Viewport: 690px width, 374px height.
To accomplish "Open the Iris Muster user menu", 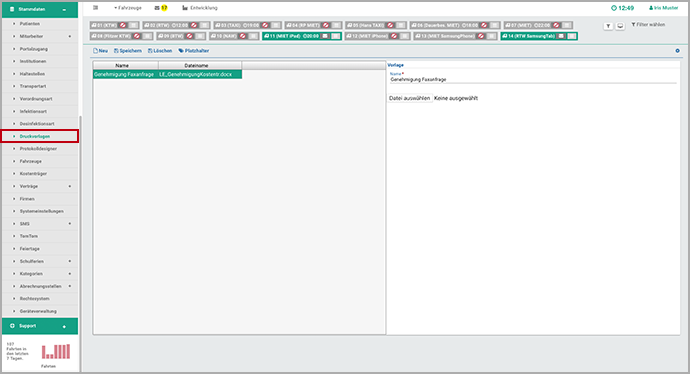I will pyautogui.click(x=664, y=8).
